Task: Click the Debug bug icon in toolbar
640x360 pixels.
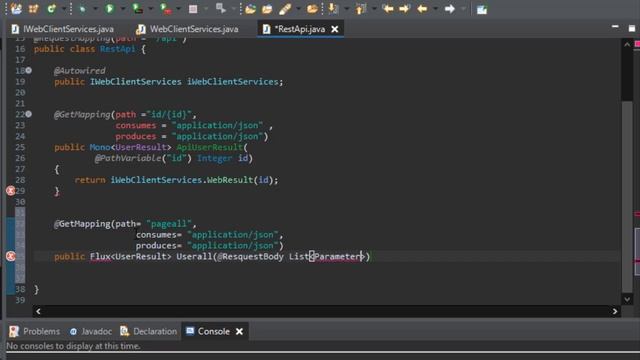Action: (82, 9)
